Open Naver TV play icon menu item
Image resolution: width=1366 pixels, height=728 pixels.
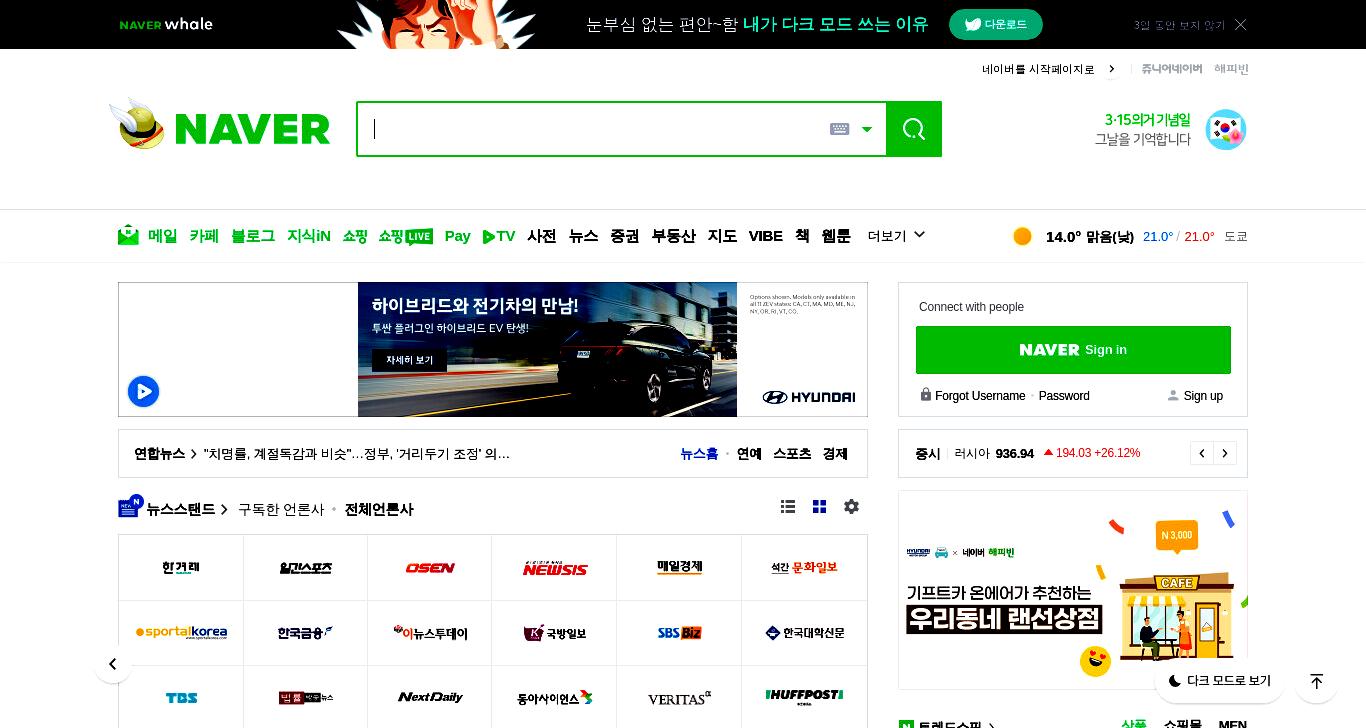pos(498,236)
